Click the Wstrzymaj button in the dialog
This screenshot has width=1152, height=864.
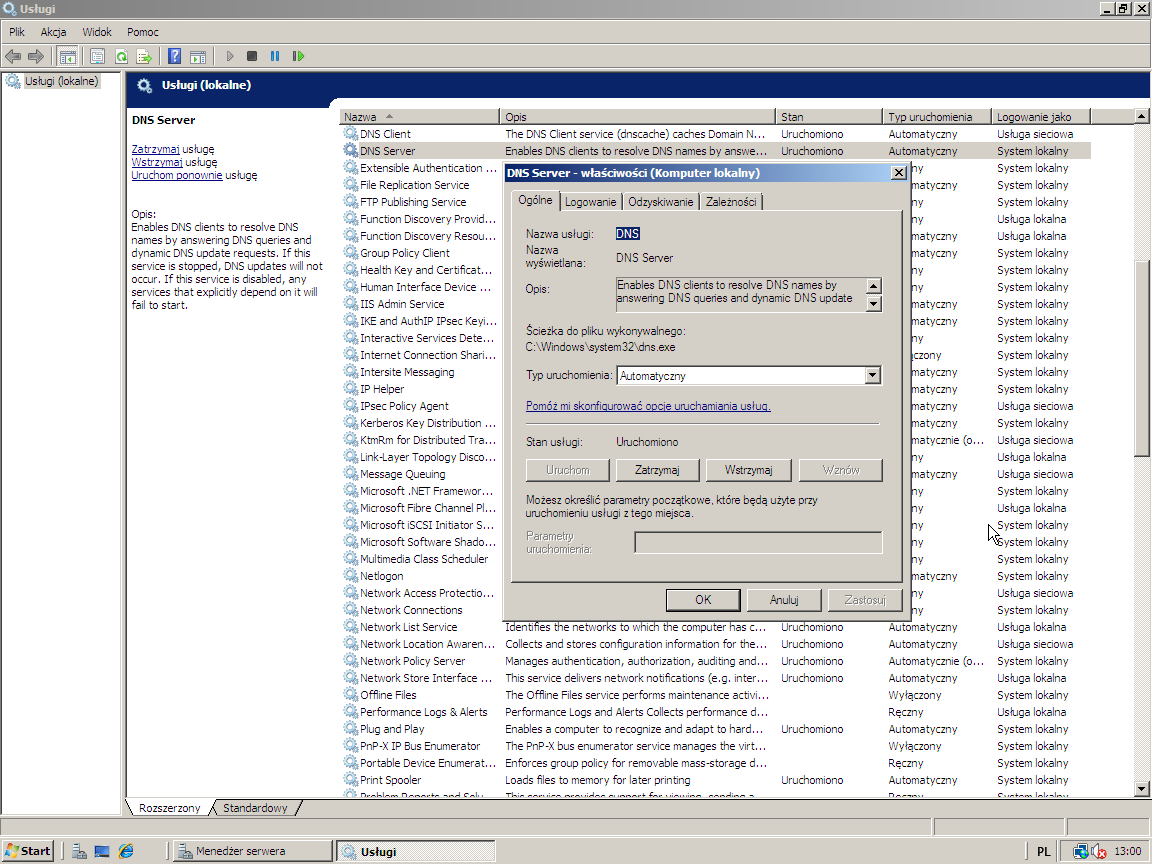tap(748, 469)
